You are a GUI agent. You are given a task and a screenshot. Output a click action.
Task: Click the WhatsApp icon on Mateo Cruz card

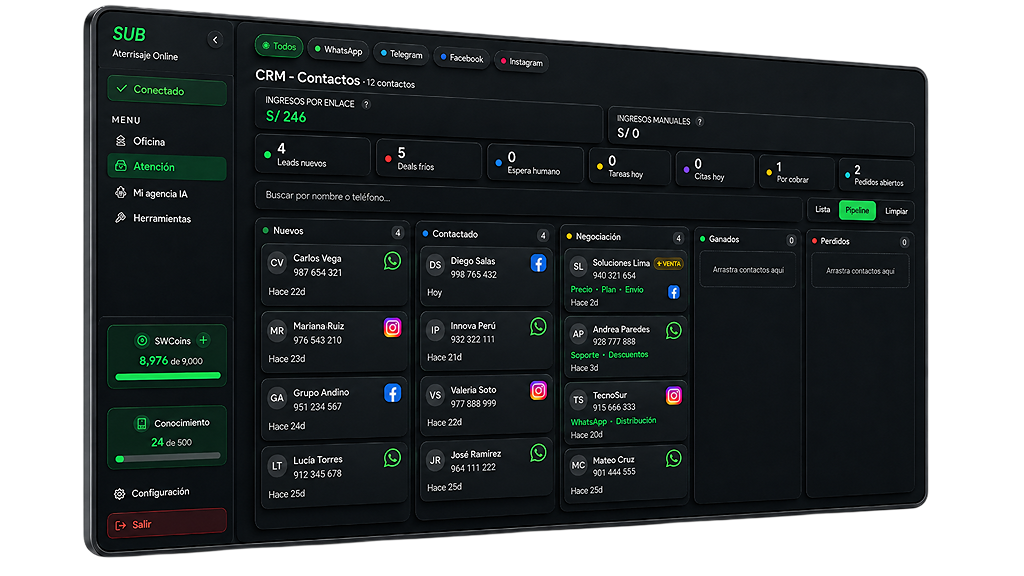pyautogui.click(x=673, y=458)
